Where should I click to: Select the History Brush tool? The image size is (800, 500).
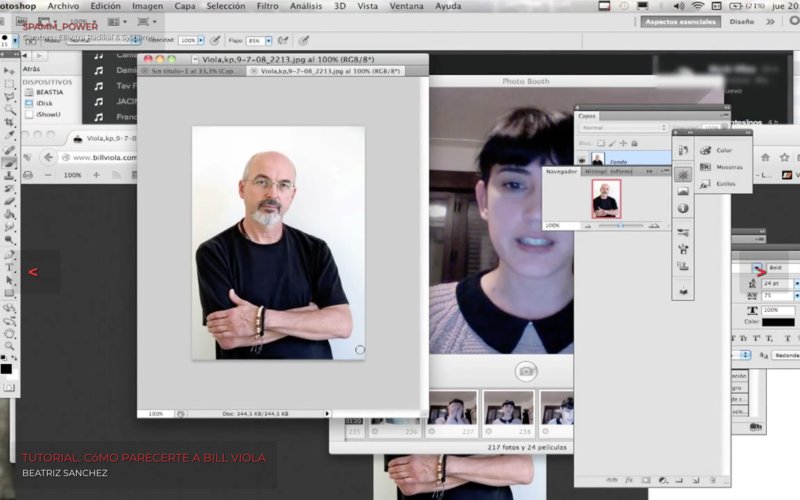9,189
